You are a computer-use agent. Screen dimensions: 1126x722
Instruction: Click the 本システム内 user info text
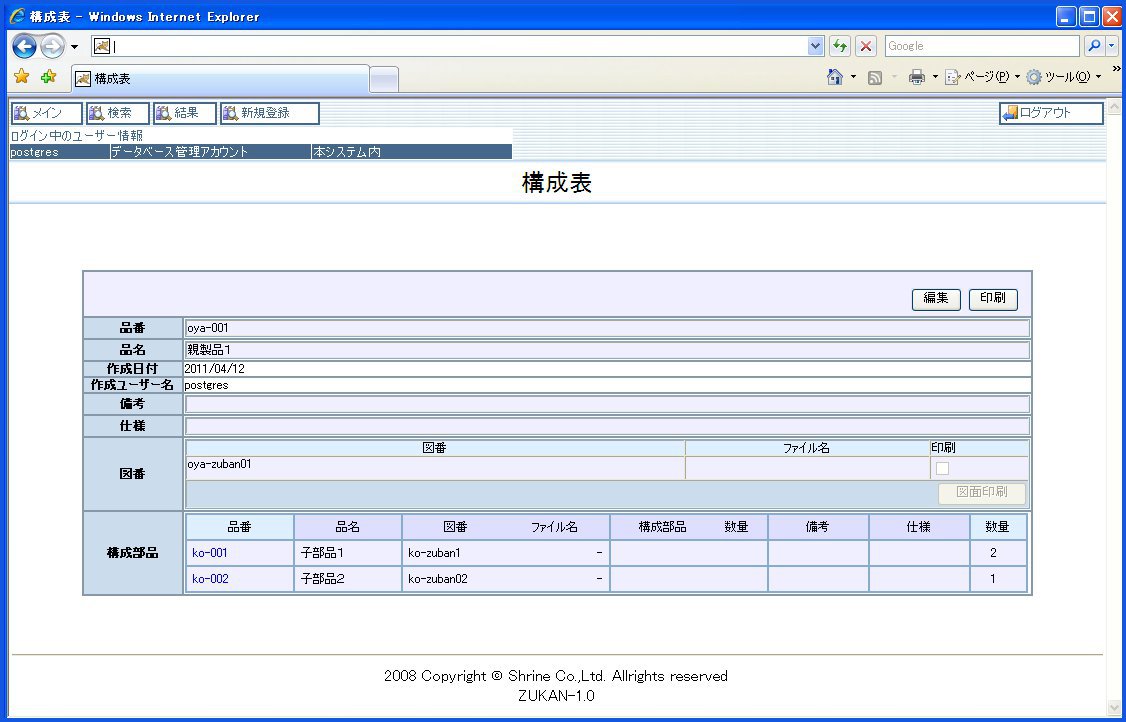click(347, 152)
